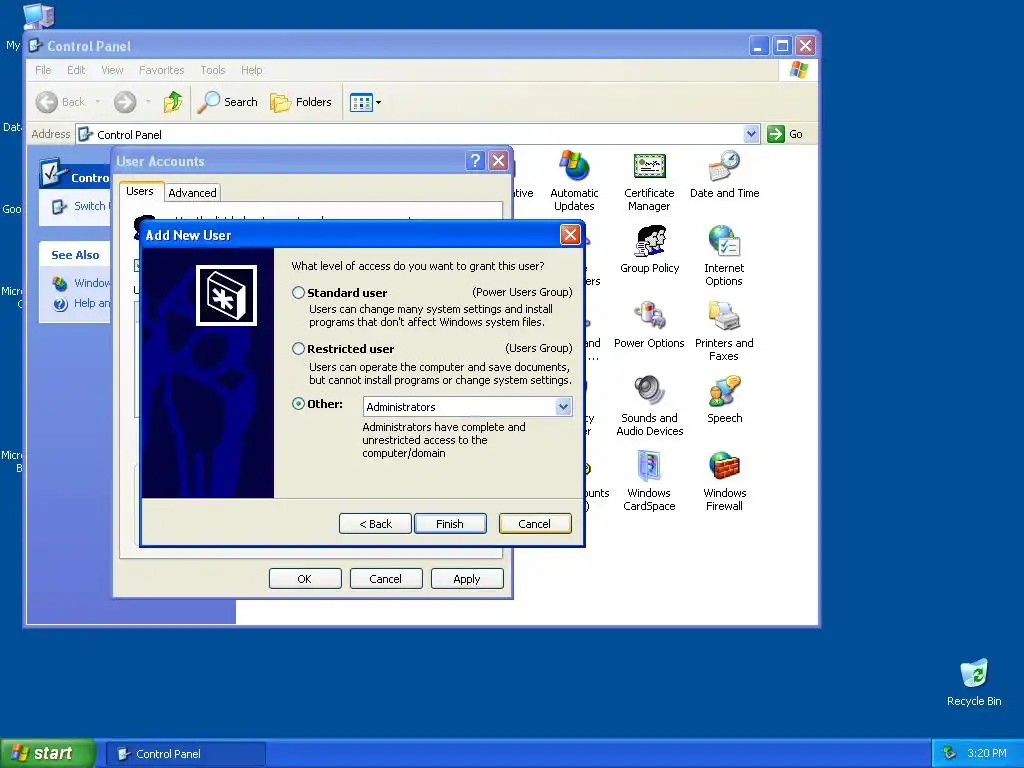The image size is (1024, 768).
Task: Select the Other radio button
Action: pyautogui.click(x=298, y=404)
